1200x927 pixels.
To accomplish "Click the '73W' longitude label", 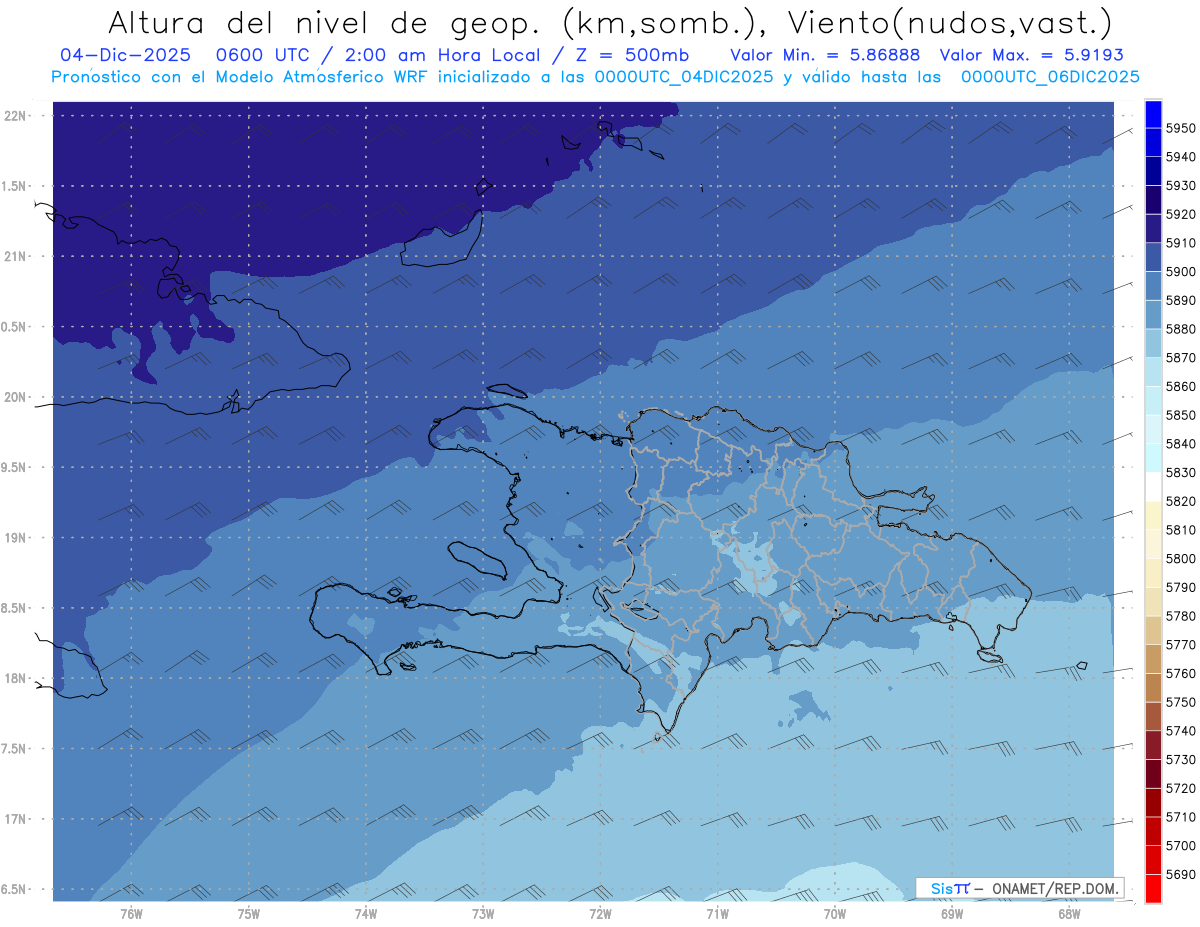I will pyautogui.click(x=483, y=914).
